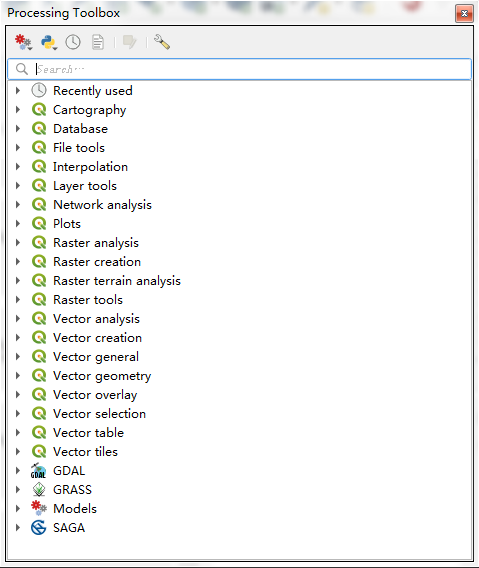Open processing History clock button
479x568 pixels.
point(73,42)
